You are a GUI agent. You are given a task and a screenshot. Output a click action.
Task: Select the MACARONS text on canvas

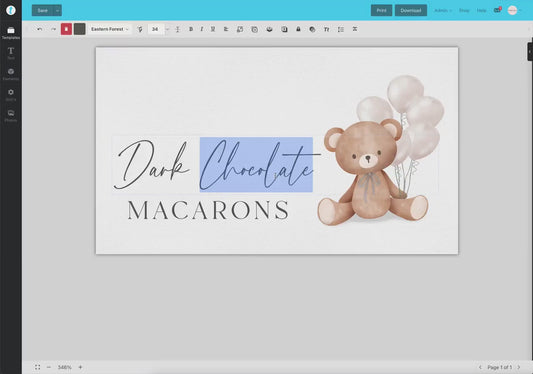(208, 210)
